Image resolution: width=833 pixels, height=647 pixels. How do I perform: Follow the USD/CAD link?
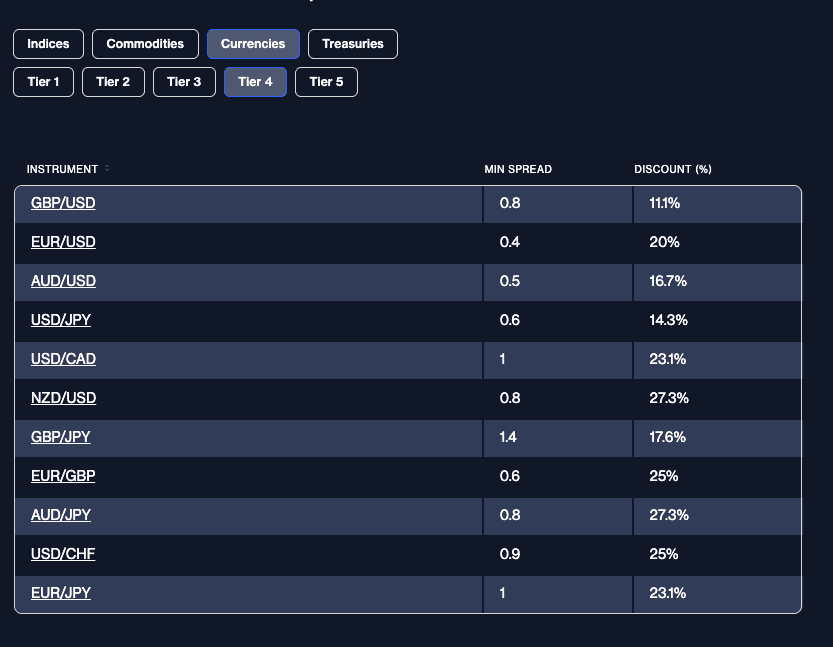click(63, 359)
